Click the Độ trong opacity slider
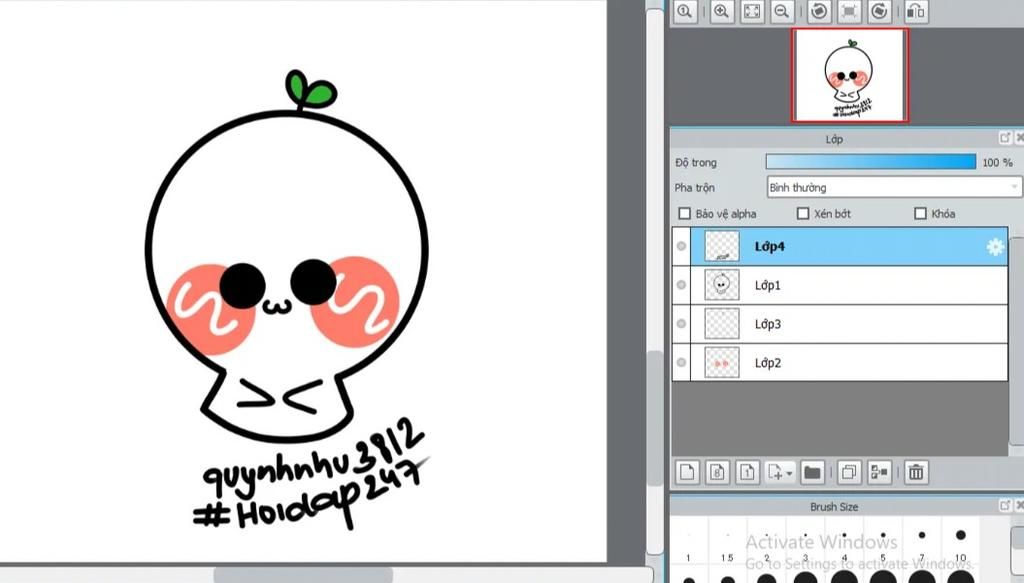The width and height of the screenshot is (1024, 583). point(870,162)
